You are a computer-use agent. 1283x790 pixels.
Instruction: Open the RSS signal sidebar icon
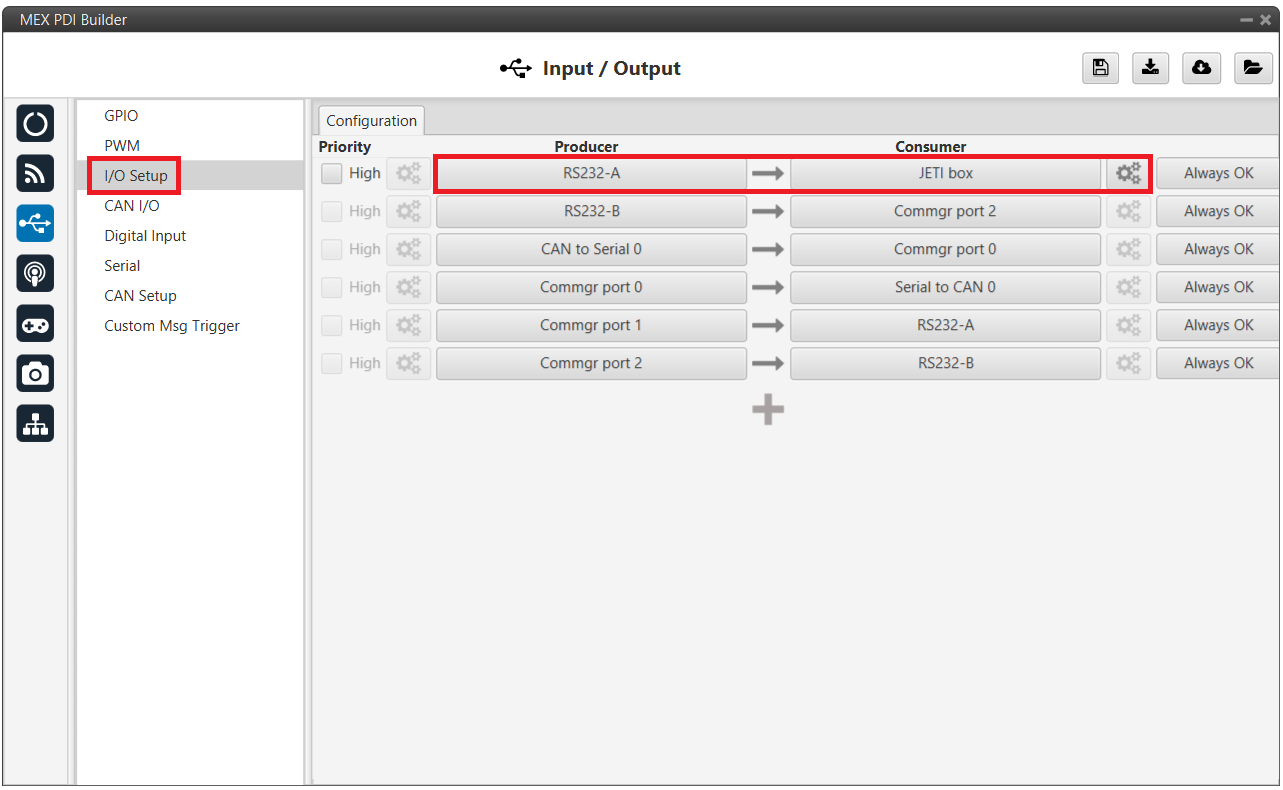[x=35, y=174]
